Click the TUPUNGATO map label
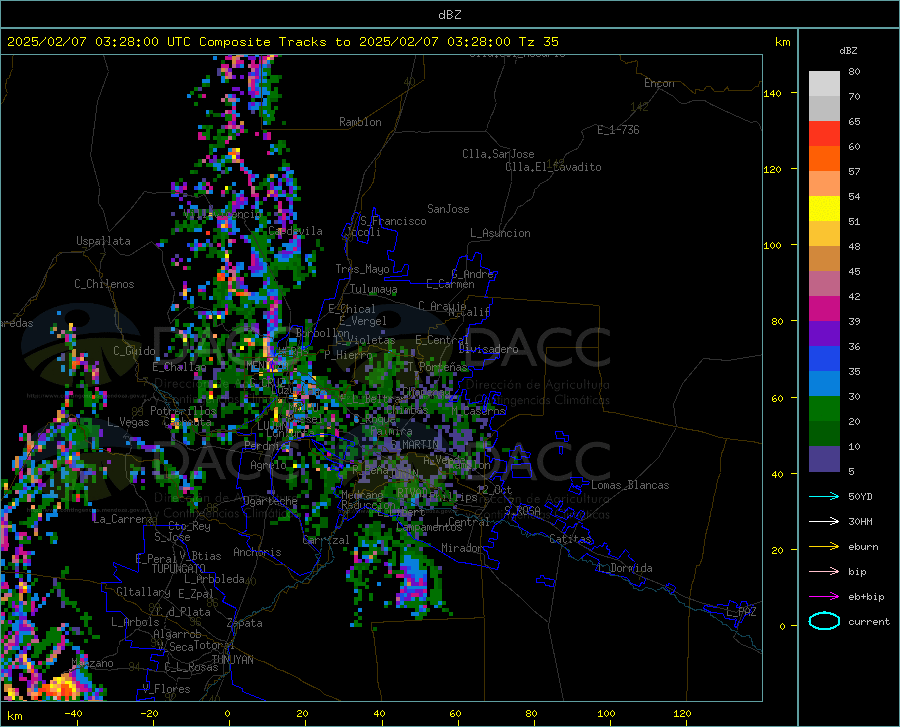Image resolution: width=900 pixels, height=727 pixels. click(178, 569)
